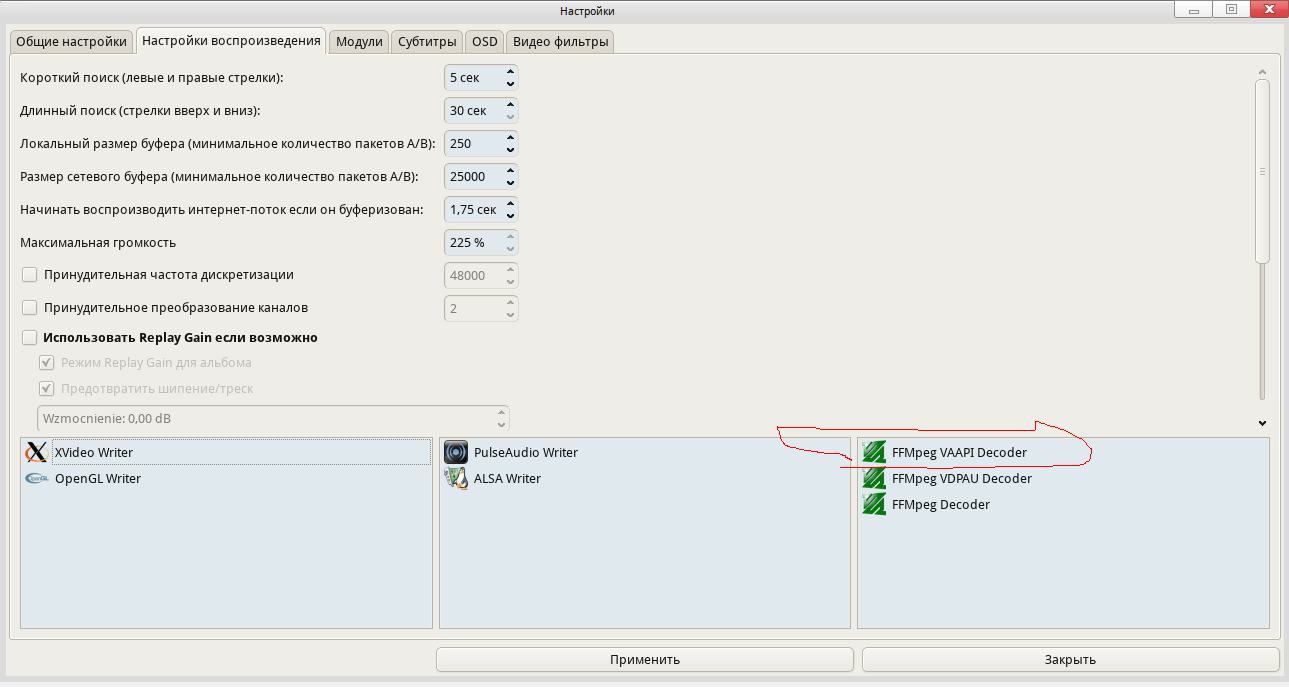This screenshot has height=687, width=1289.
Task: Open the Видео фильтры tab
Action: tap(560, 41)
